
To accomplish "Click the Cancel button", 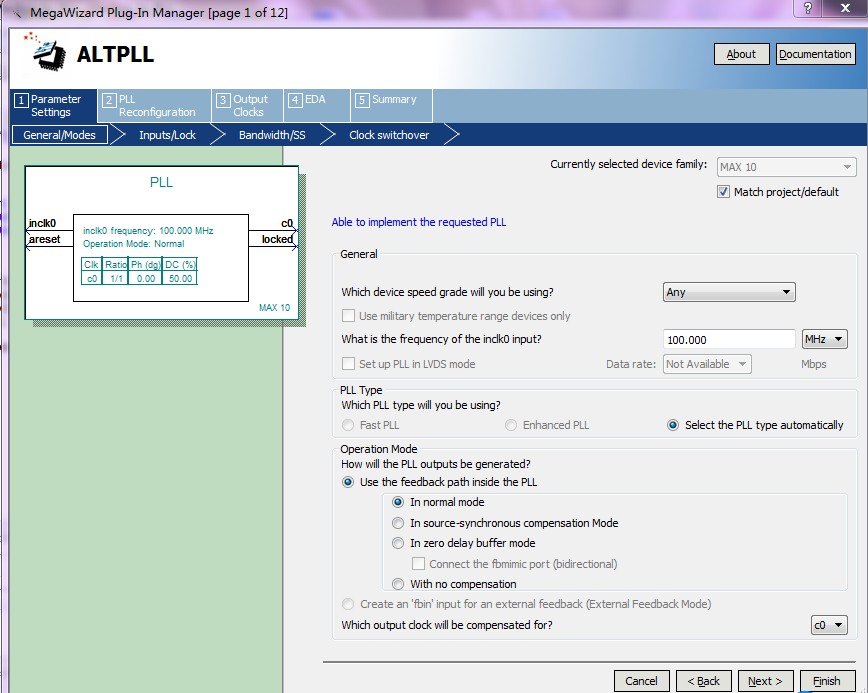I will coord(641,681).
